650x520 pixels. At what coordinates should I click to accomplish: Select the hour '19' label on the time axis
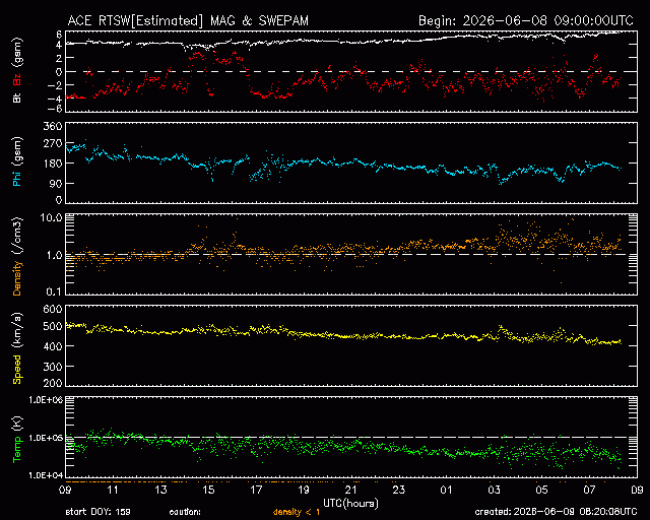click(304, 490)
